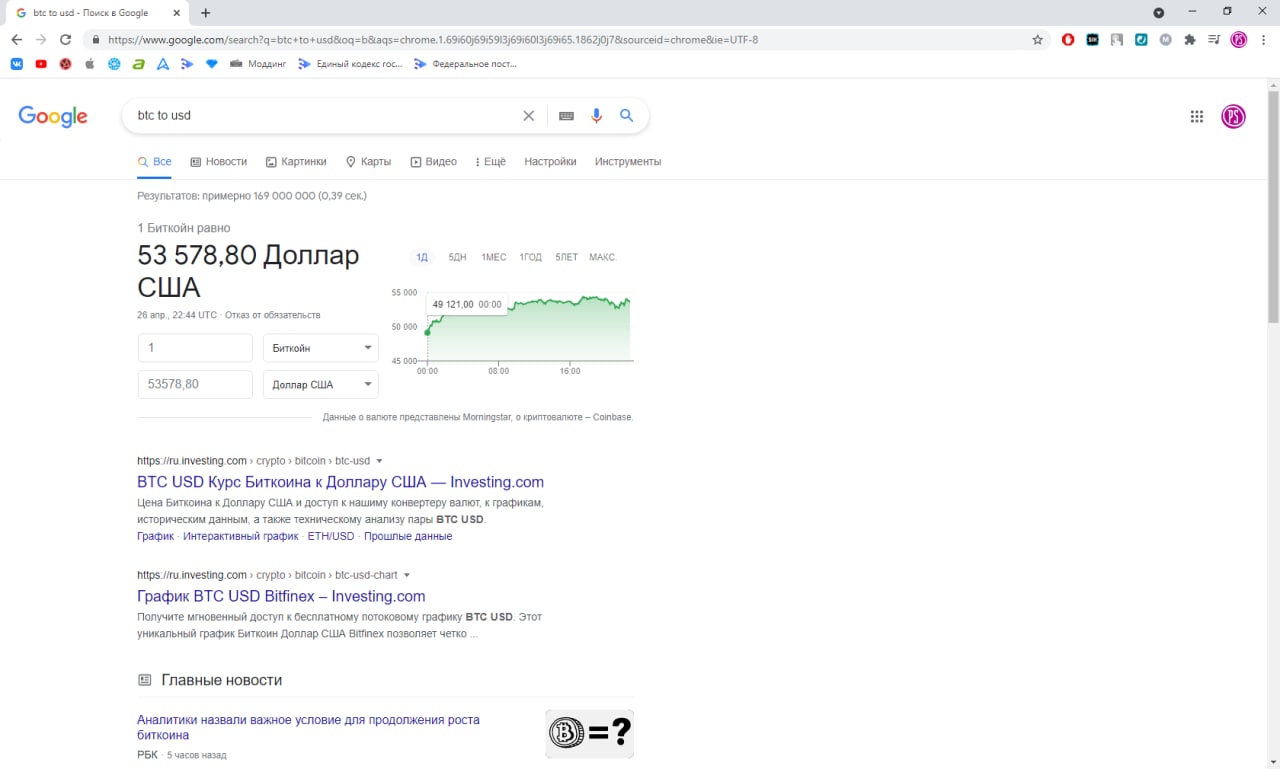This screenshot has height=769, width=1280.
Task: Open Инструменты search tools
Action: [x=628, y=162]
